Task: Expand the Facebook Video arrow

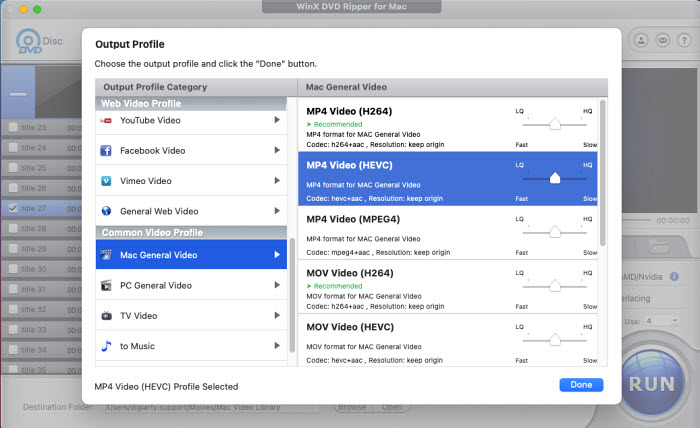Action: click(277, 150)
